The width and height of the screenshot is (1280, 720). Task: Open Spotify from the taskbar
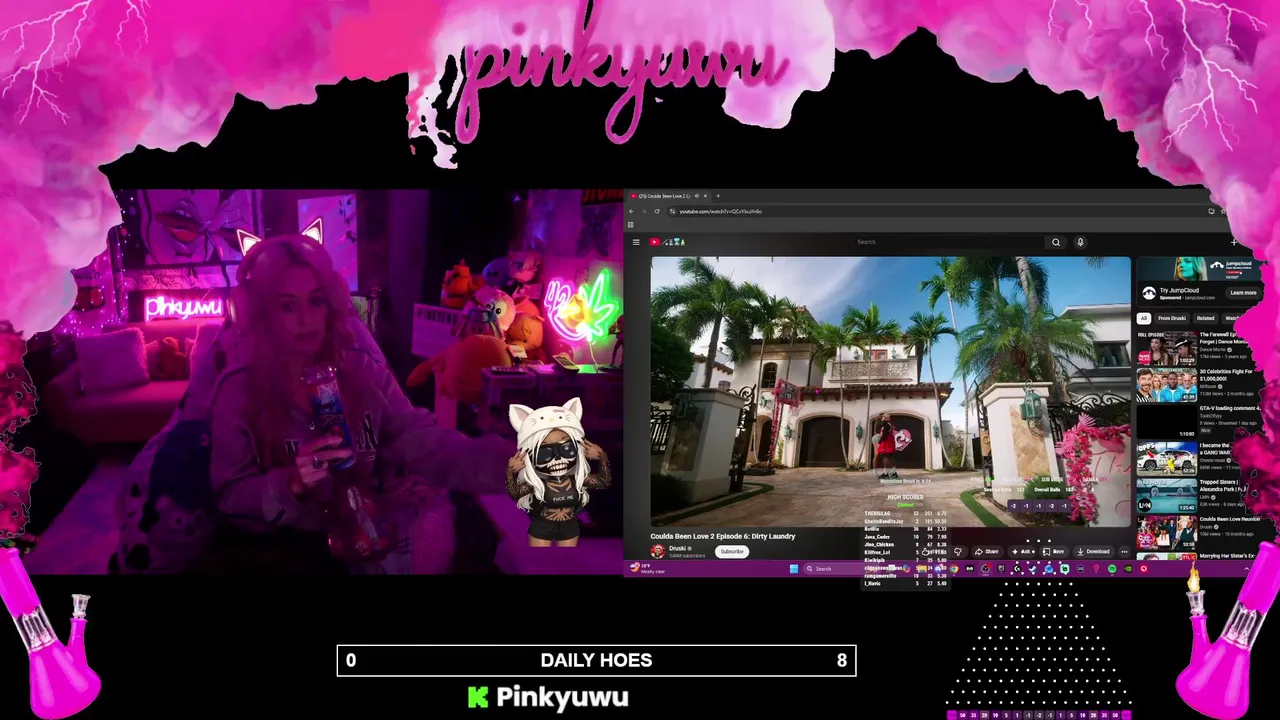pyautogui.click(x=1112, y=568)
